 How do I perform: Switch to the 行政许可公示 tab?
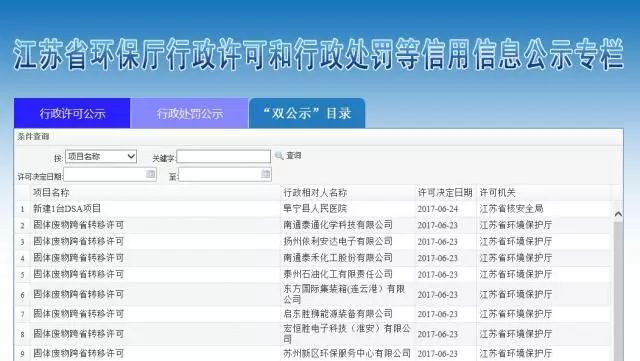(x=72, y=113)
